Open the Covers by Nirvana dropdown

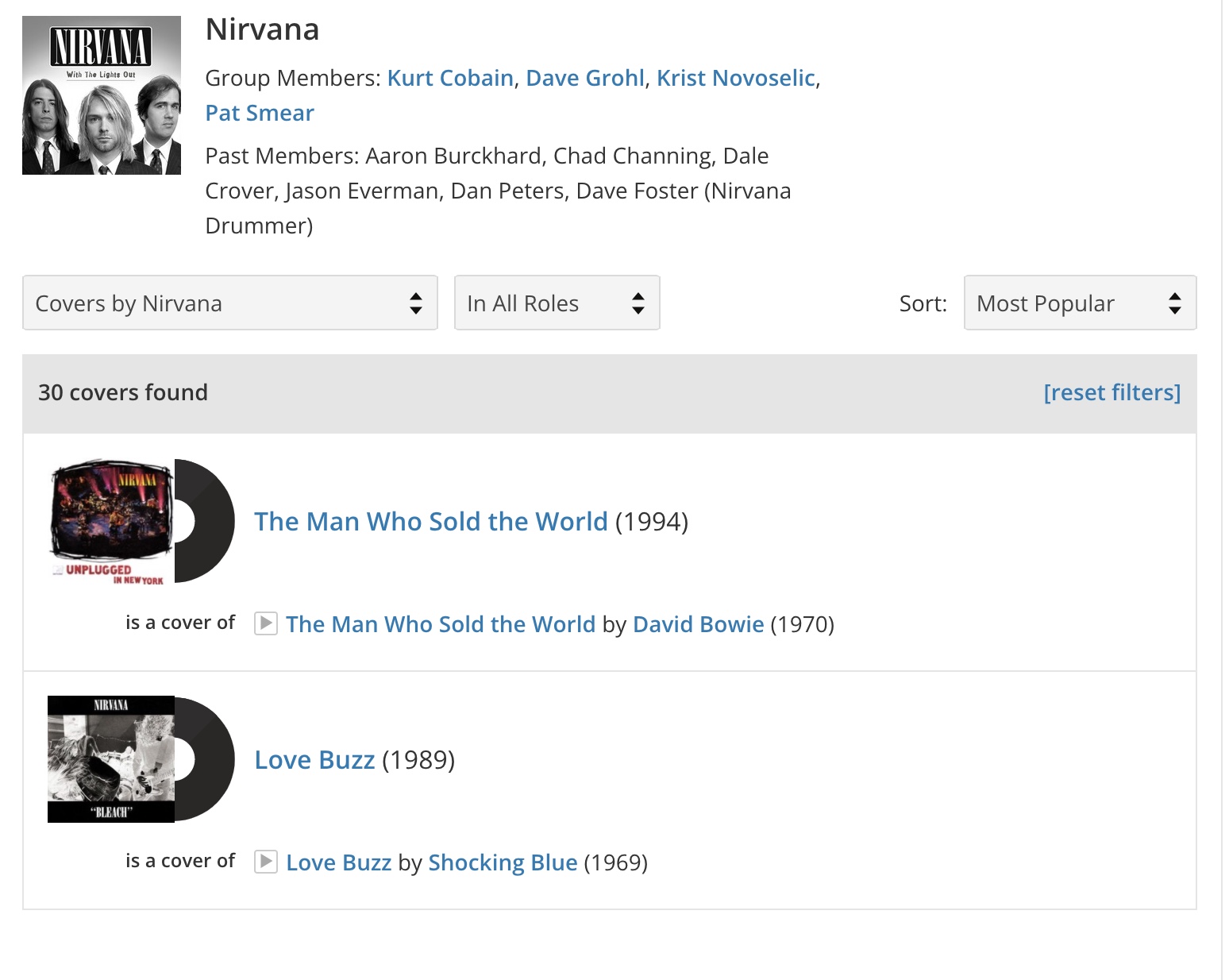pyautogui.click(x=230, y=303)
